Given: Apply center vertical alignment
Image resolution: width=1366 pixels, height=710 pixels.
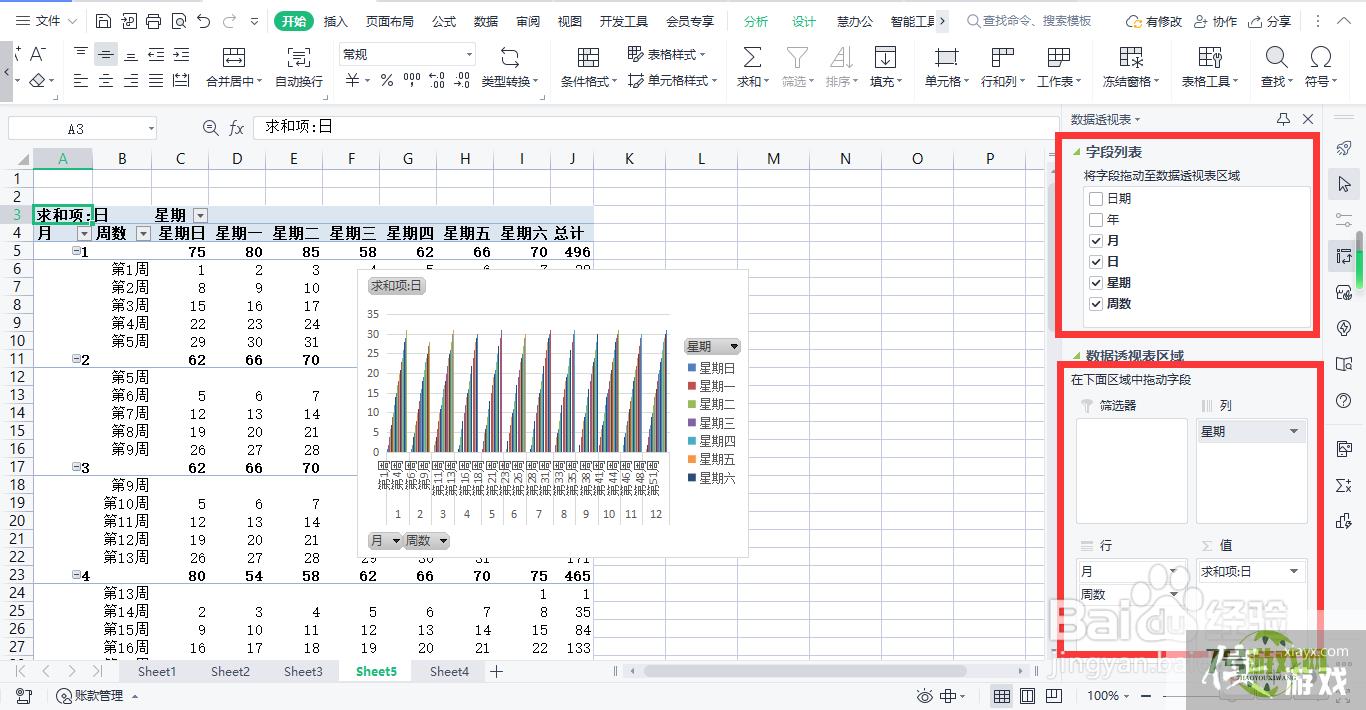Looking at the screenshot, I should (106, 55).
